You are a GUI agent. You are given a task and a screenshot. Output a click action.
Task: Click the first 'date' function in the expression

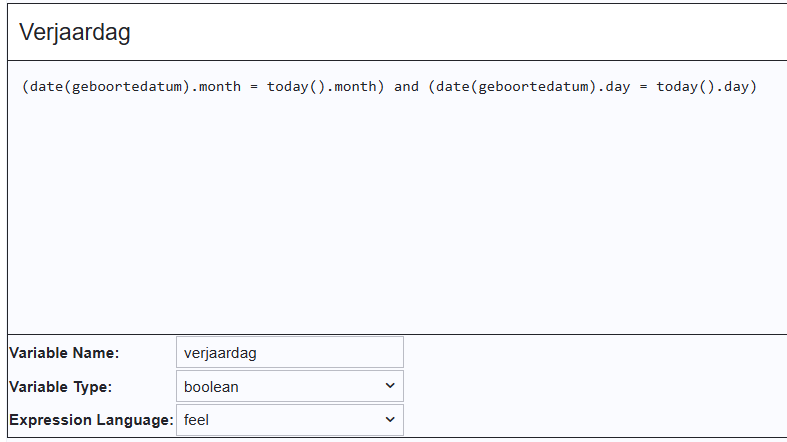(46, 87)
